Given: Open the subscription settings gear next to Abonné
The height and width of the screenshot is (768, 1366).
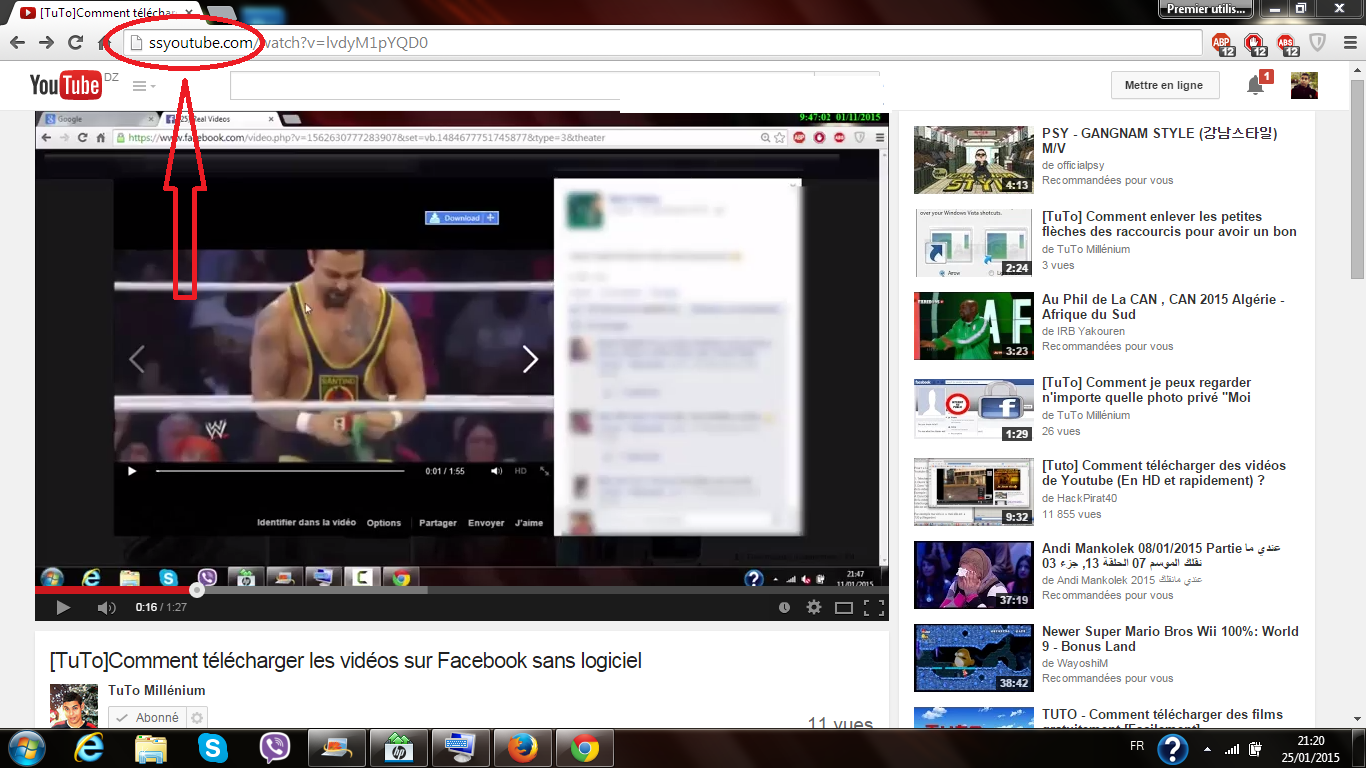Looking at the screenshot, I should coord(197,717).
